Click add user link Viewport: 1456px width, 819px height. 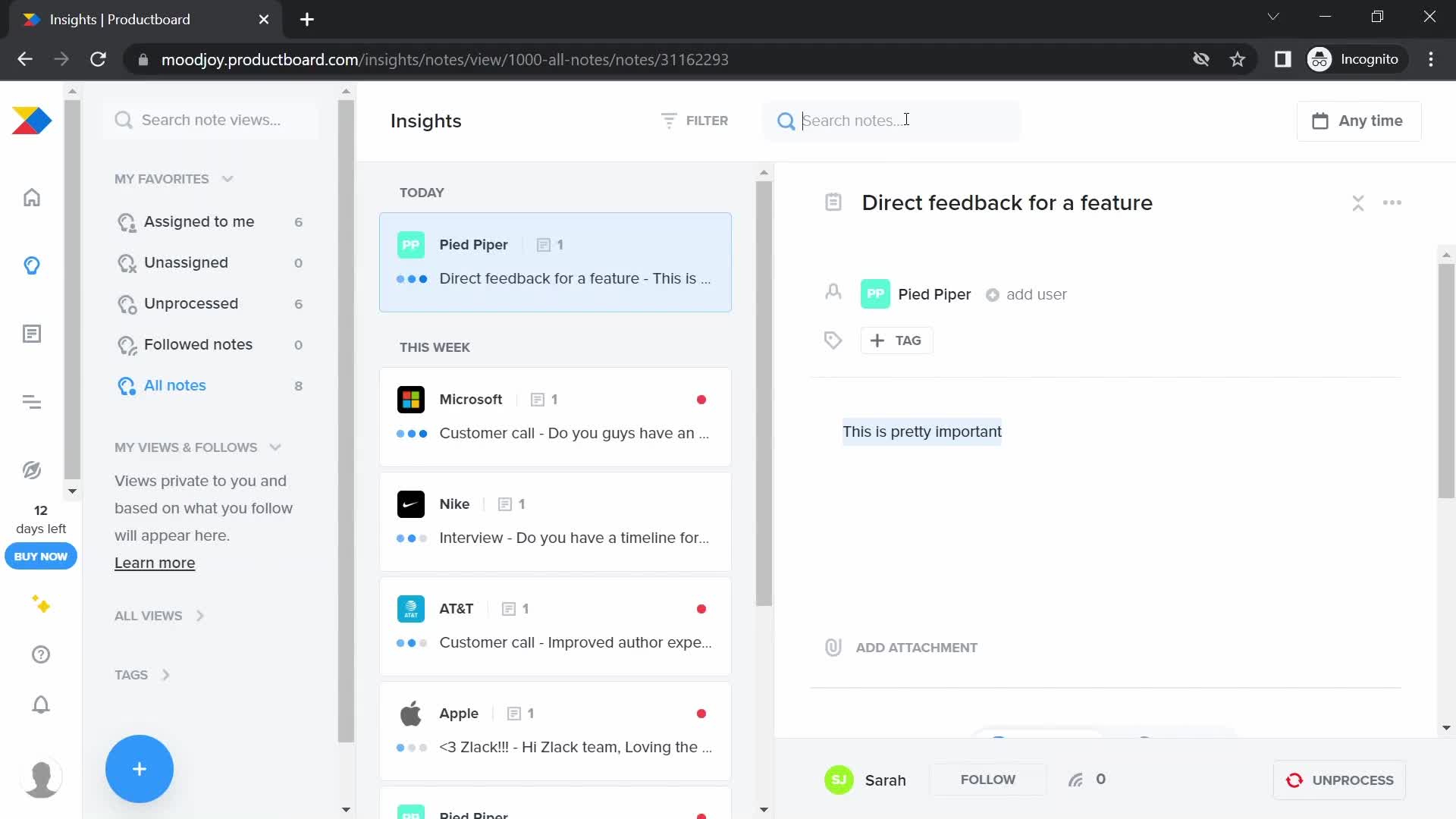click(x=1026, y=294)
